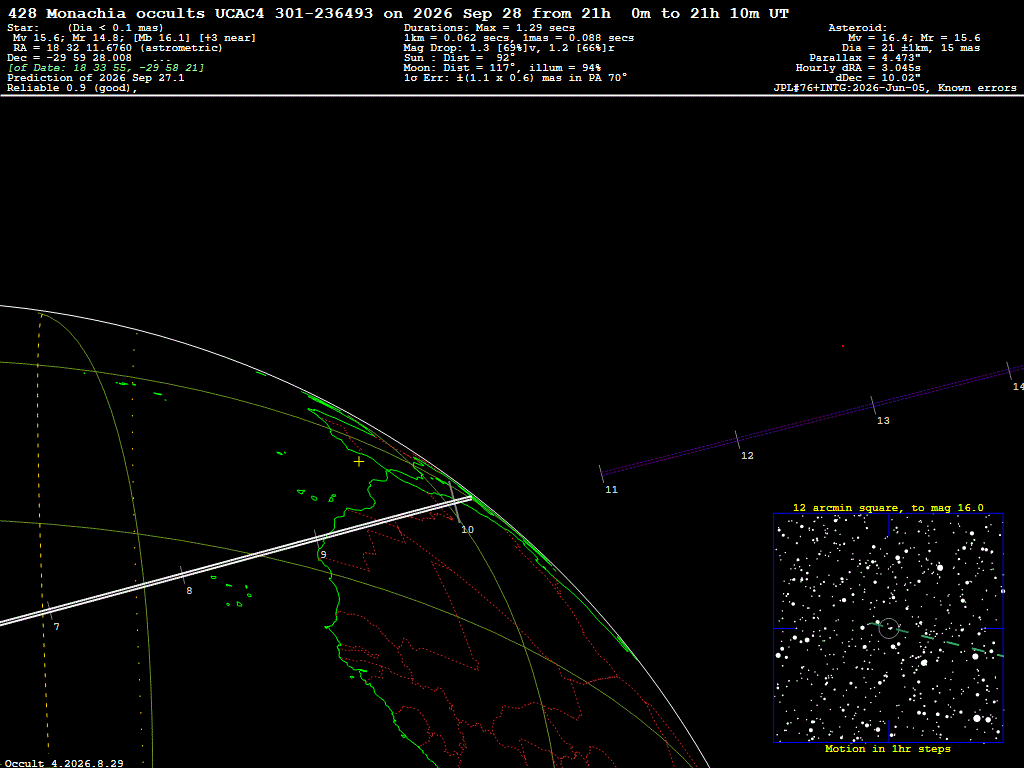The height and width of the screenshot is (768, 1024).
Task: Click the "Motion in 1hr steps" caption
Action: tap(888, 748)
